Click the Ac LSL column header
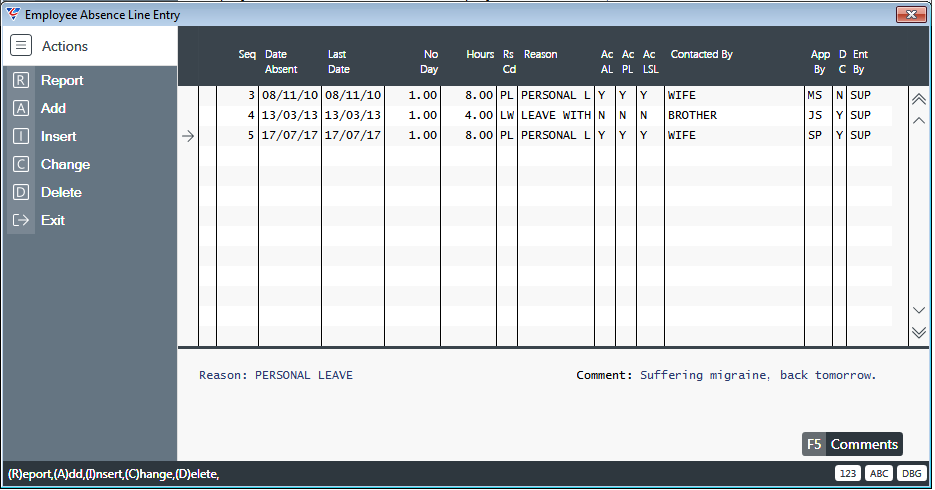This screenshot has height=490, width=935. coord(650,62)
